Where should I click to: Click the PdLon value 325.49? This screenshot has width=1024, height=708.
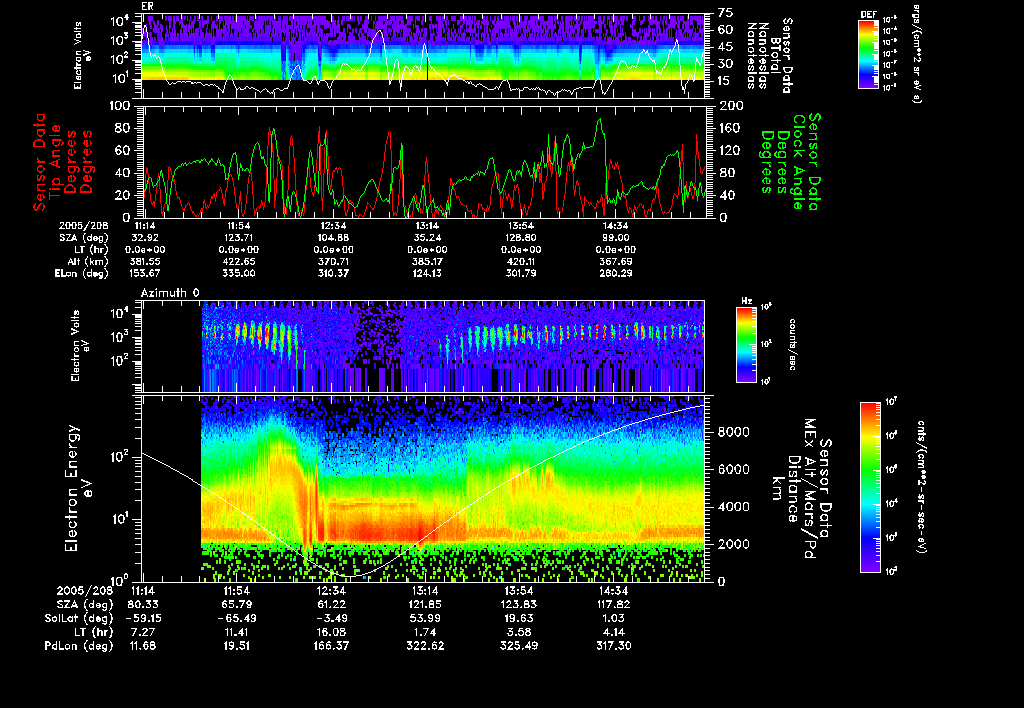pos(519,646)
